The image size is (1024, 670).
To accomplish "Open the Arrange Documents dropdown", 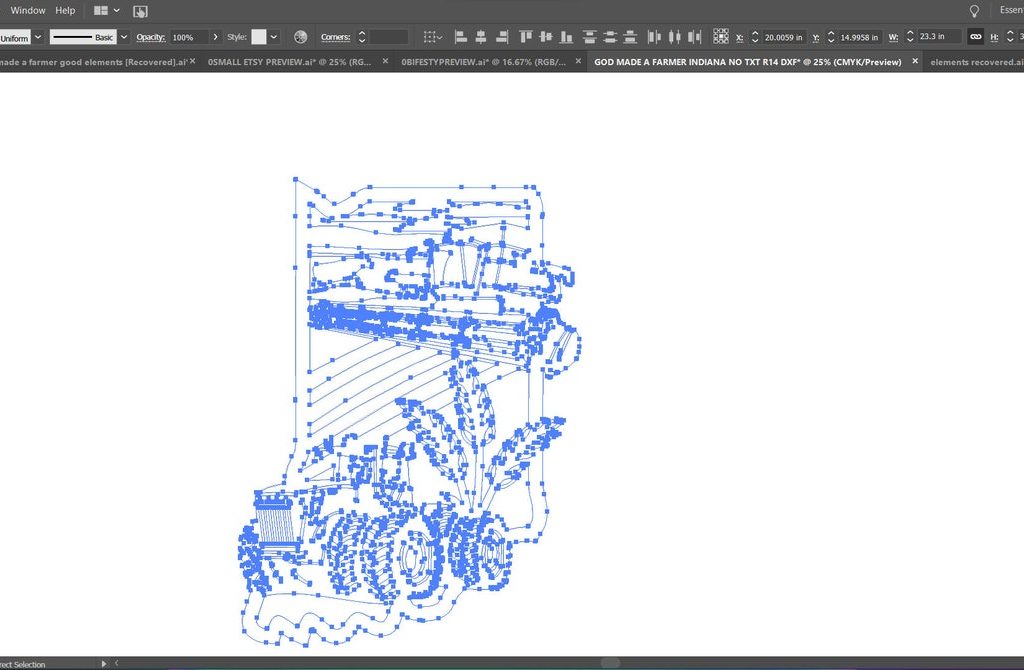I will tap(106, 10).
